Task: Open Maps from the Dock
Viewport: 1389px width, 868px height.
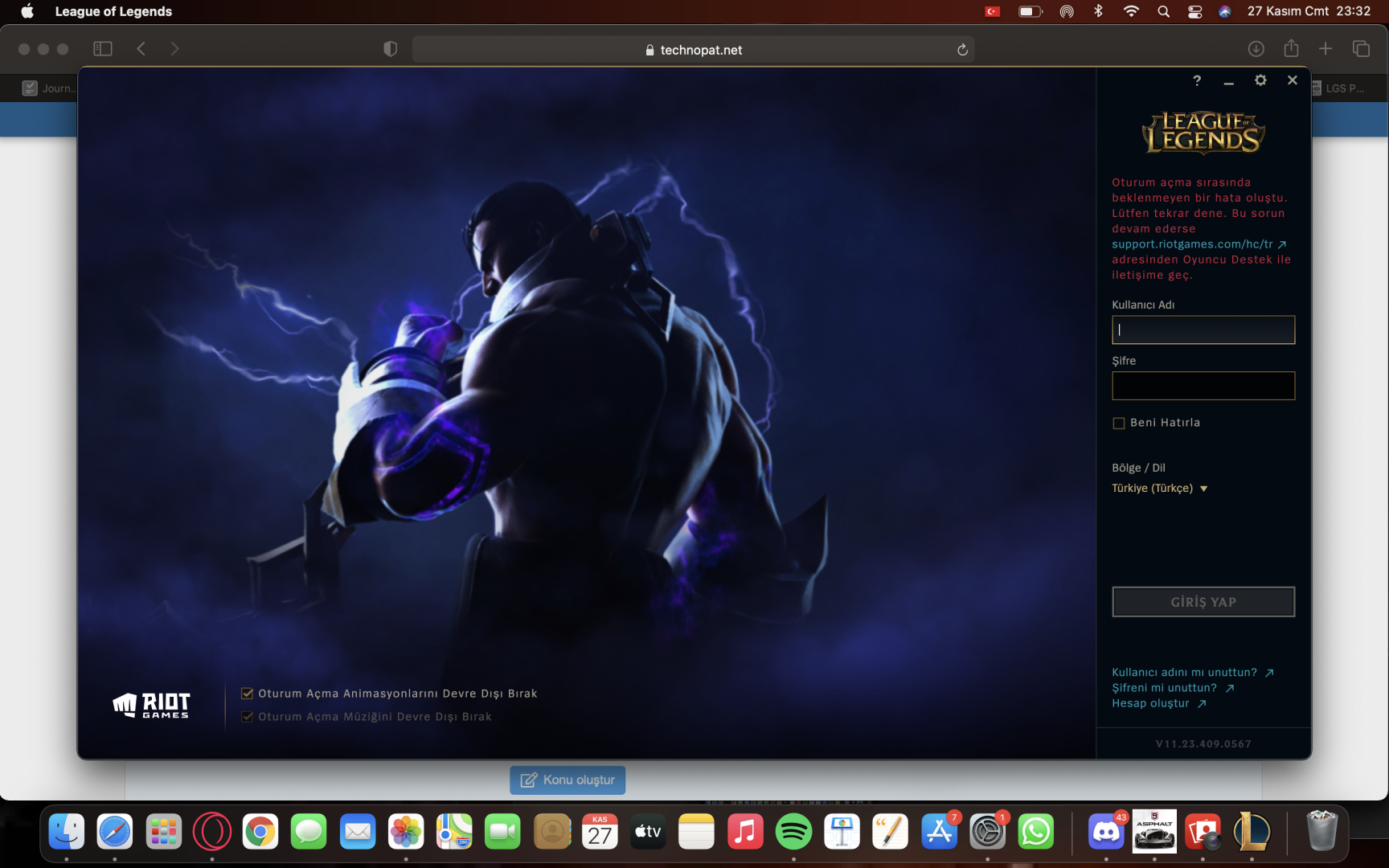Action: [x=454, y=832]
